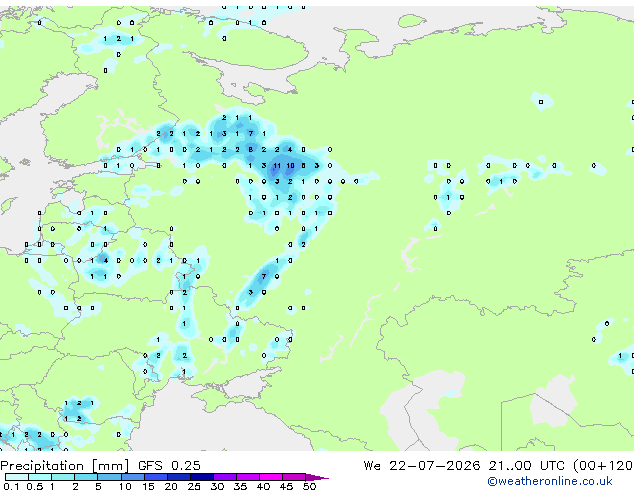The image size is (634, 490).
Task: Select the 35–40 mm legend swatch
Action: click(248, 477)
